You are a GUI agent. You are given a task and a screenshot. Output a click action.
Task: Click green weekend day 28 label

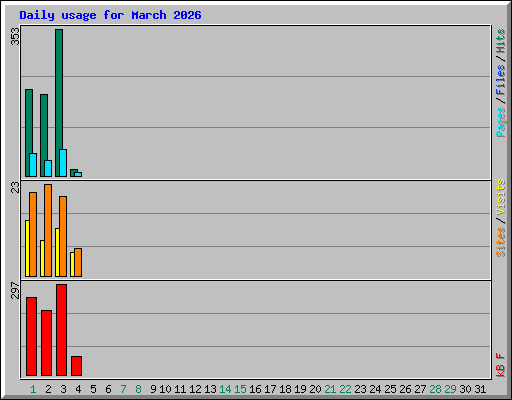click(435, 389)
